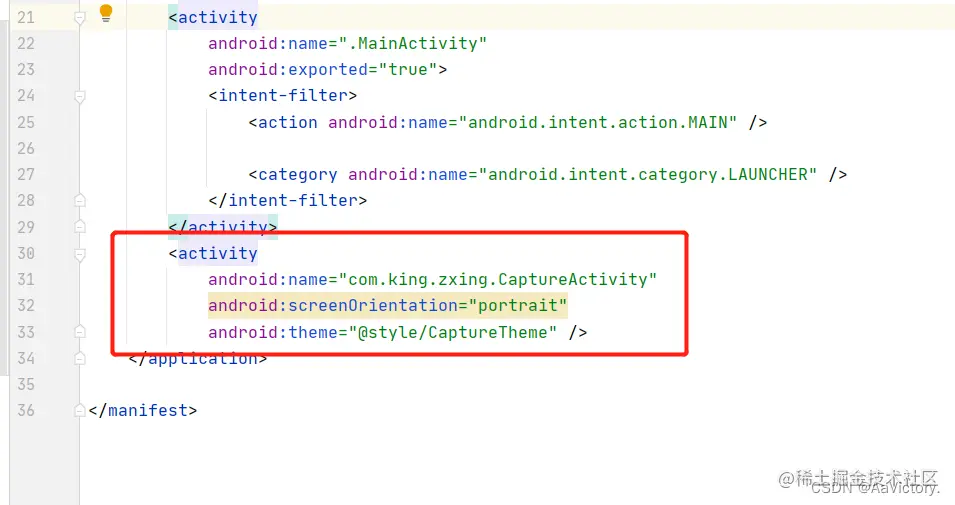Viewport: 955px width, 505px height.
Task: Collapse the activity fold at line 30
Action: click(80, 254)
